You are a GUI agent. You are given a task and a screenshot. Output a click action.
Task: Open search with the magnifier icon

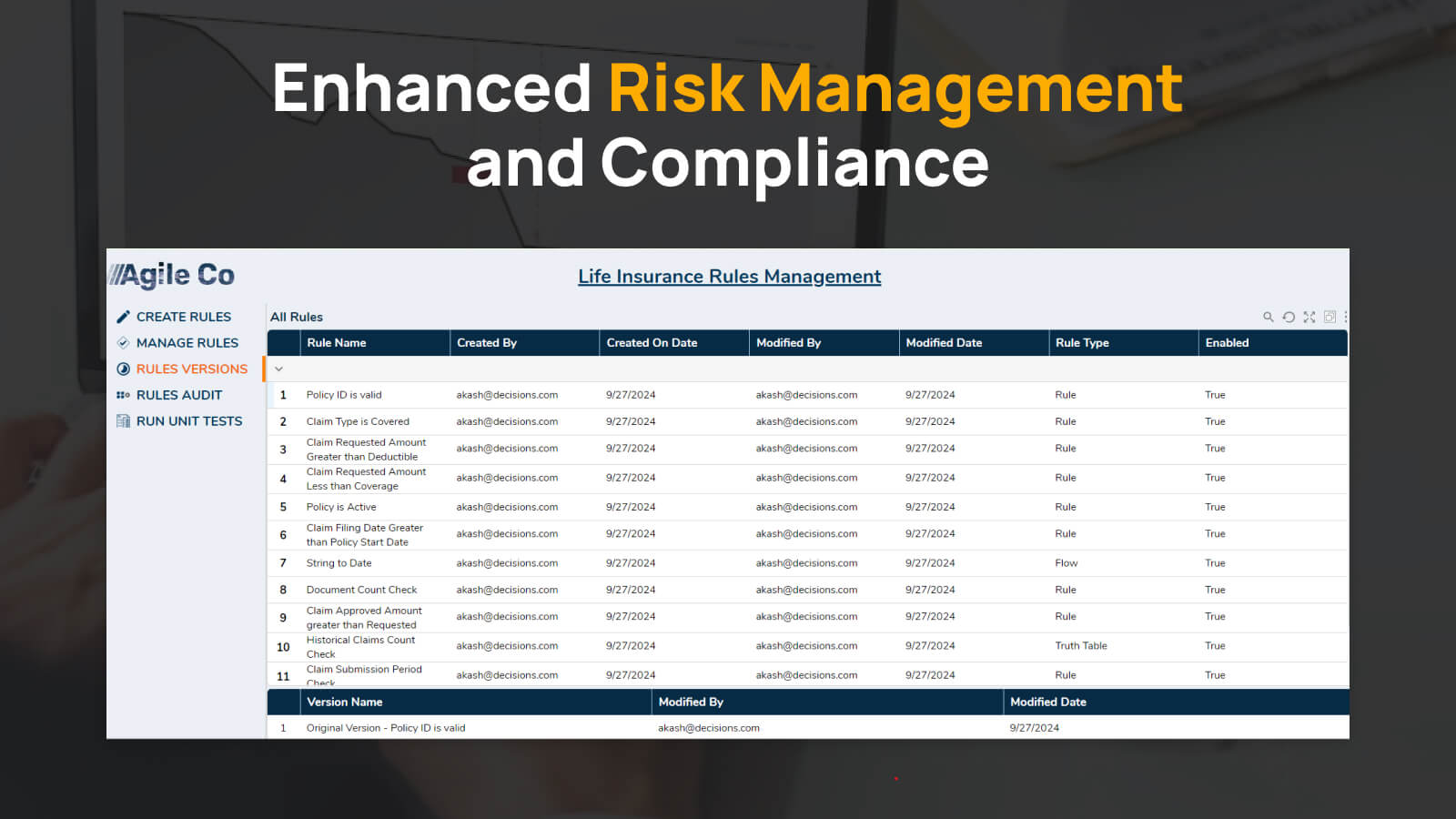[x=1268, y=317]
